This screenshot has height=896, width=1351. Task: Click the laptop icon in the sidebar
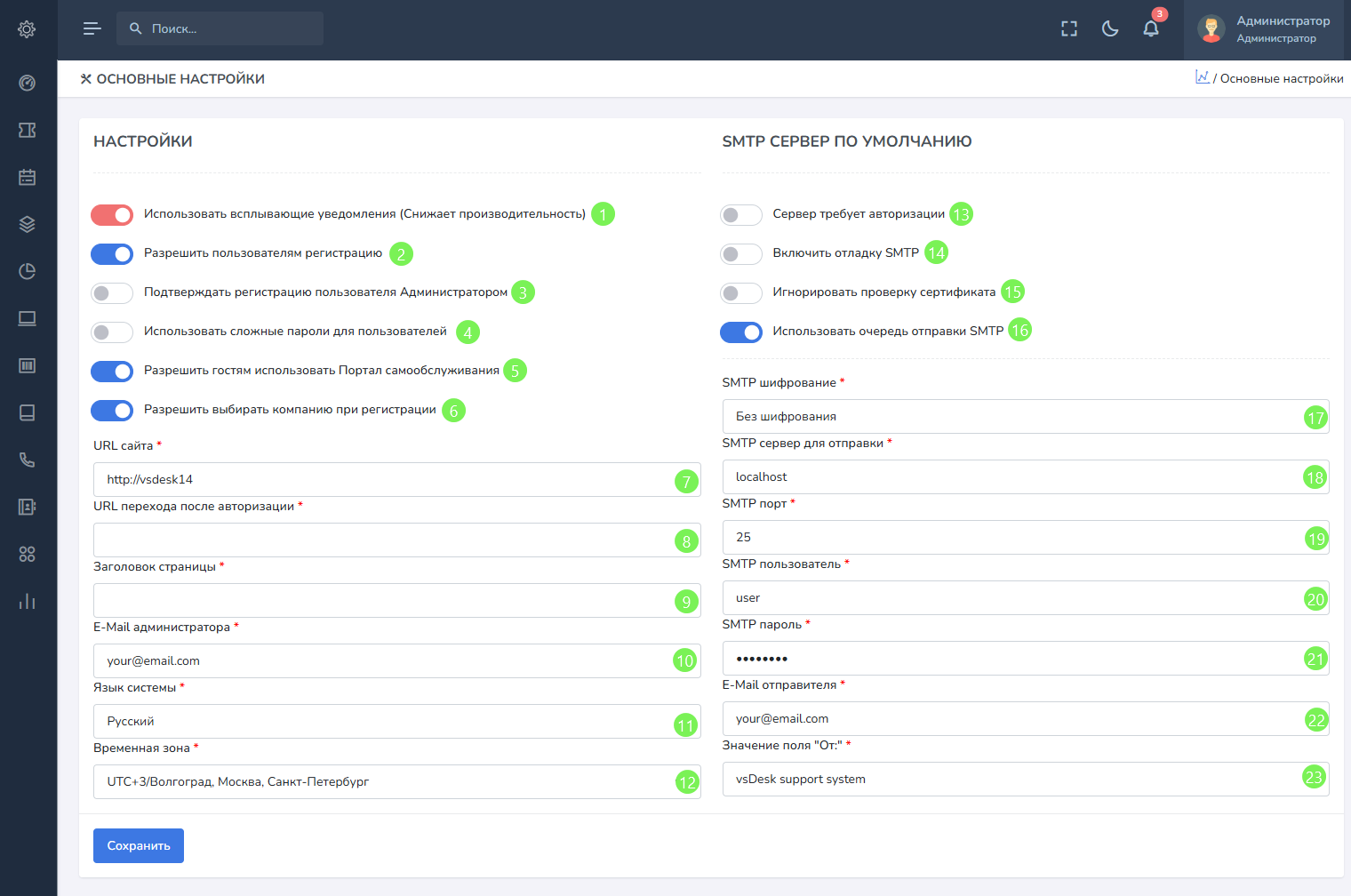[28, 318]
